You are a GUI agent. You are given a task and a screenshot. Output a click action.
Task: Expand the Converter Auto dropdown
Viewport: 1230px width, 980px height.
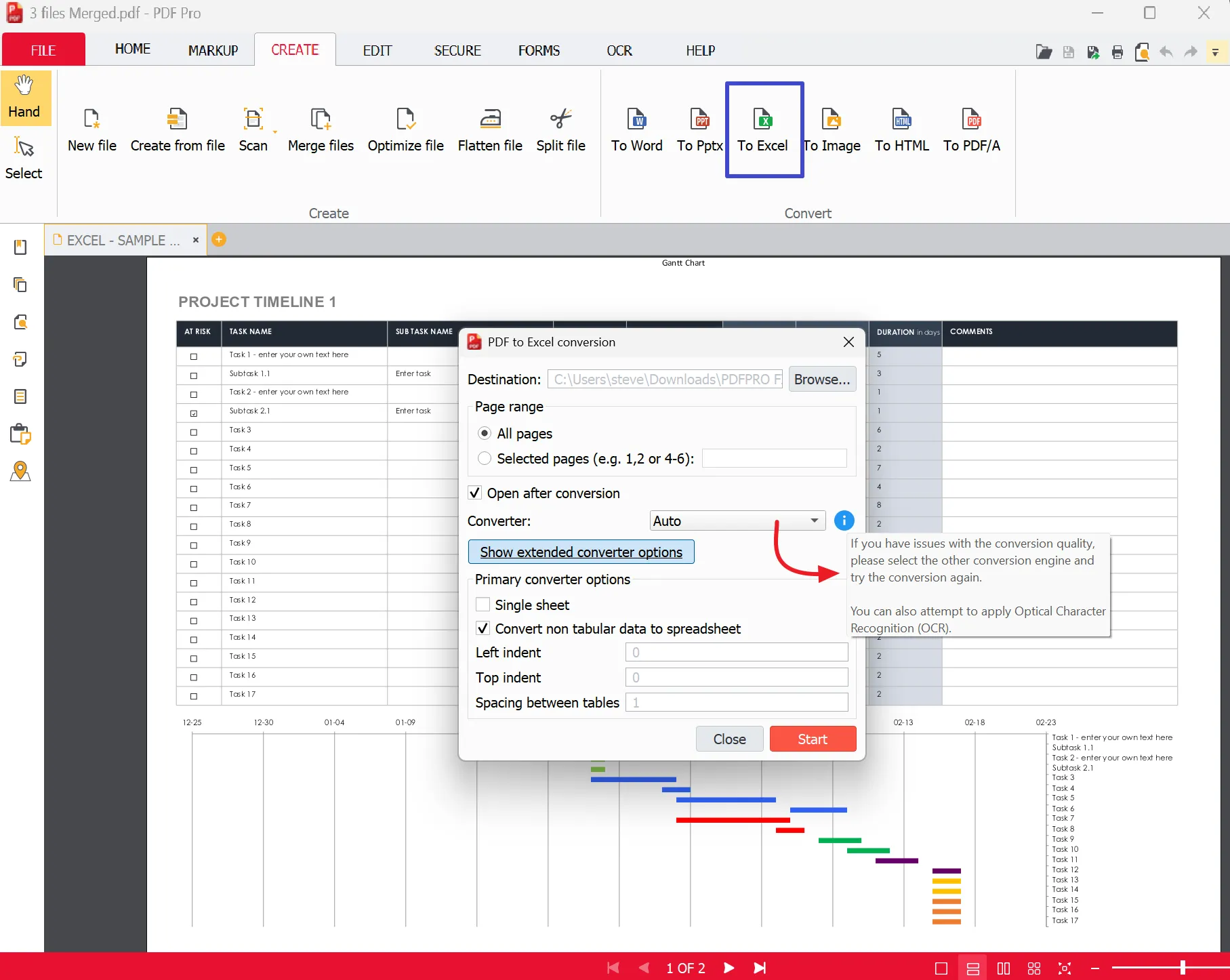coord(814,520)
